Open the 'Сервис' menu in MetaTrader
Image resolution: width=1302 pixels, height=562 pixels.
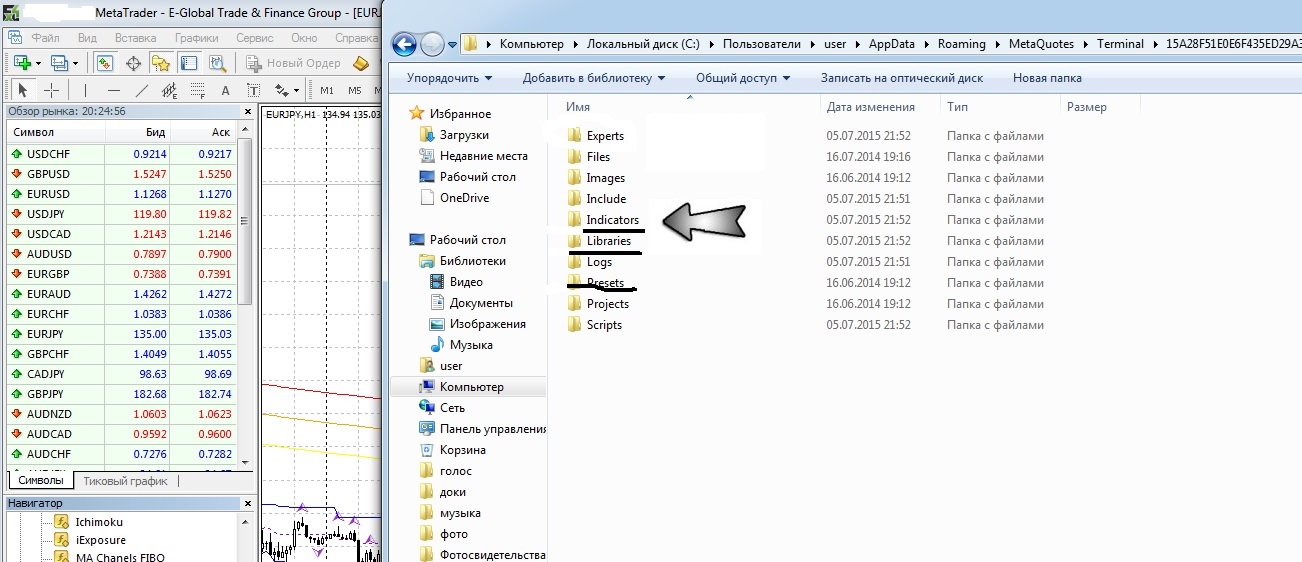point(255,38)
